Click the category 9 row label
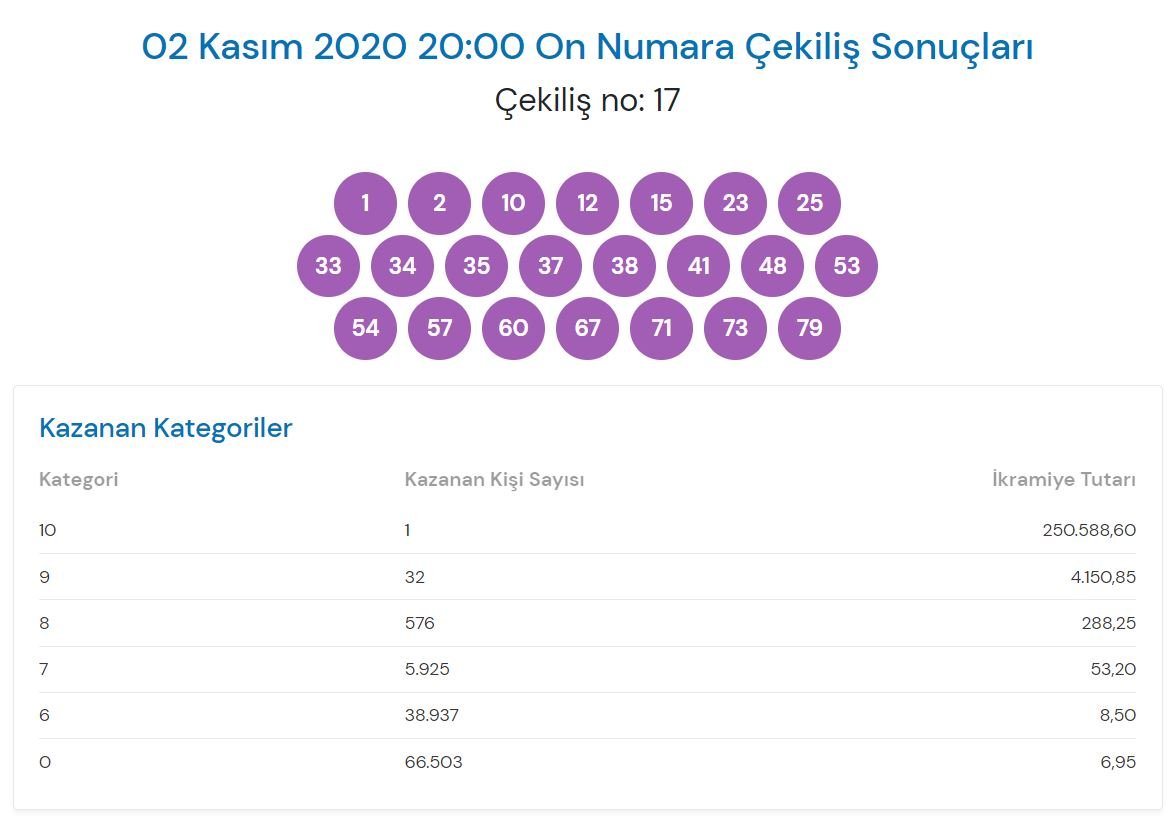The image size is (1176, 820). pyautogui.click(x=44, y=577)
